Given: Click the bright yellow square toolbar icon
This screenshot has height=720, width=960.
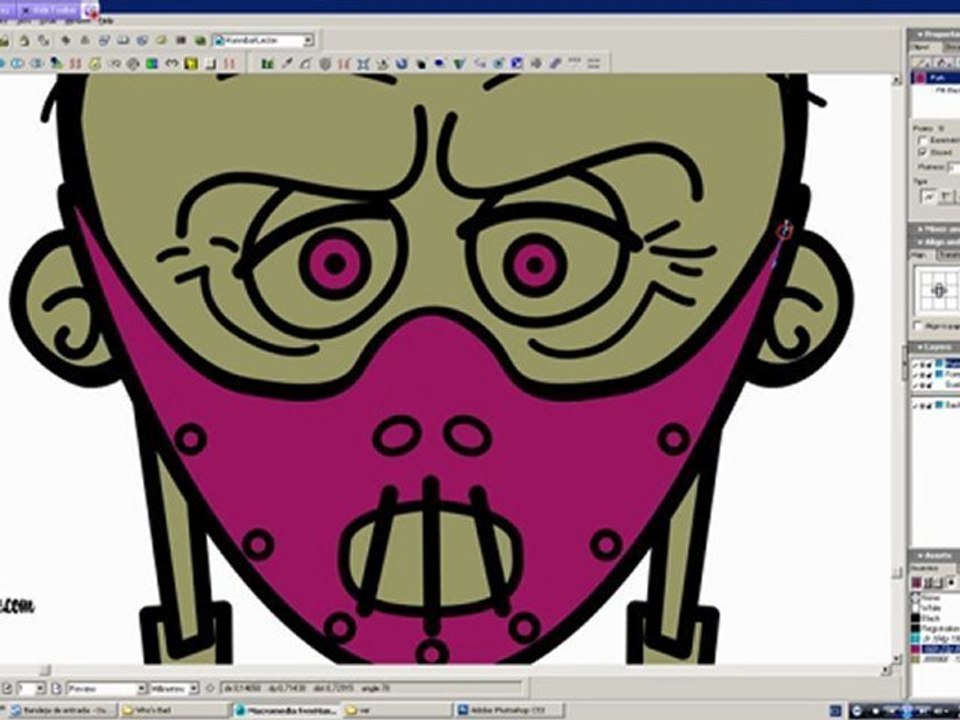Looking at the screenshot, I should [191, 63].
